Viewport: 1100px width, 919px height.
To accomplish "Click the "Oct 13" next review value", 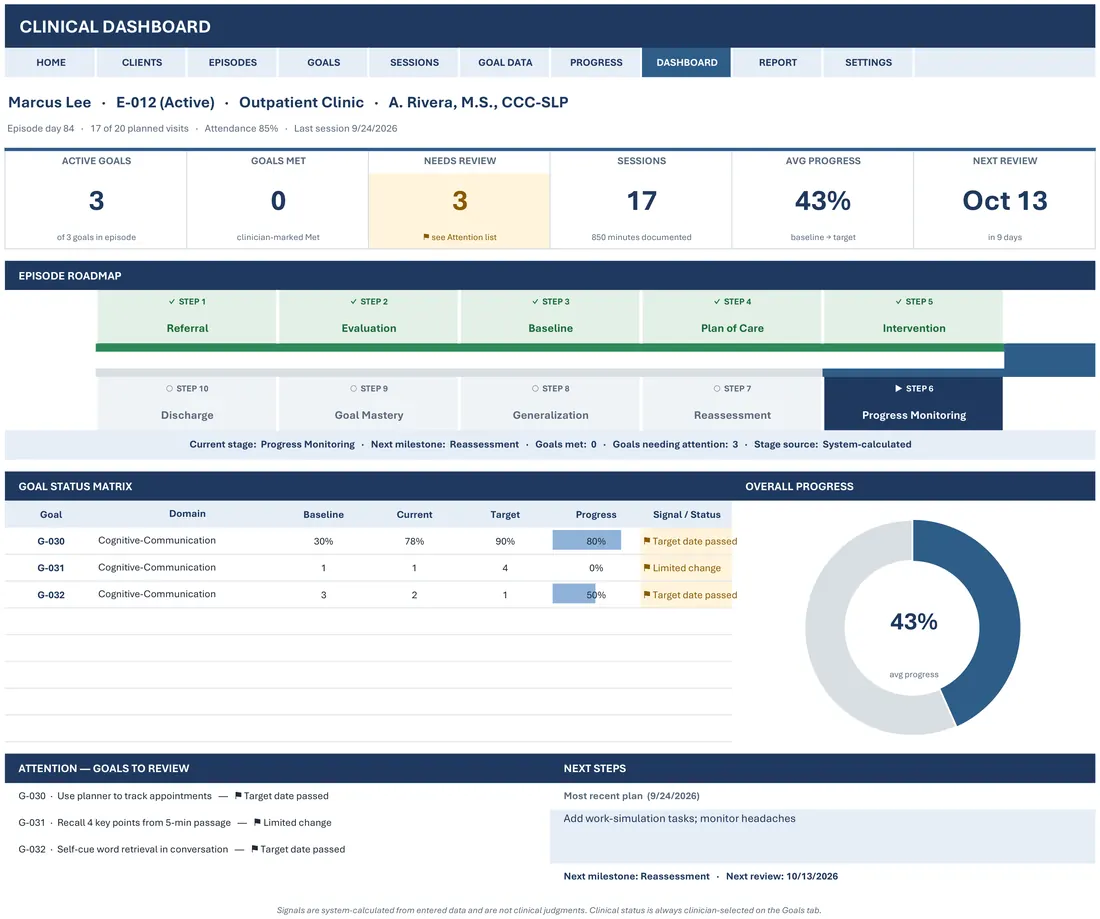I will click(1005, 201).
